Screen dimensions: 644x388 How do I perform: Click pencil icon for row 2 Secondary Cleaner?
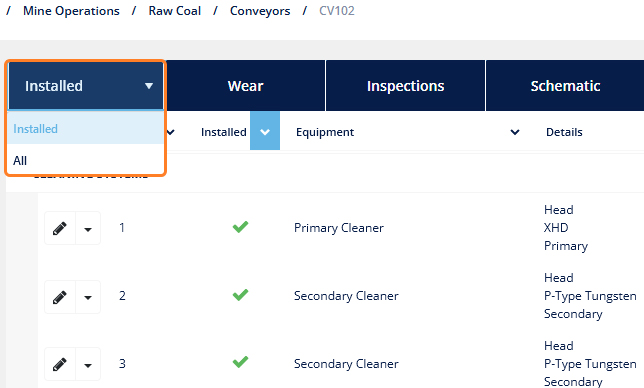click(60, 297)
